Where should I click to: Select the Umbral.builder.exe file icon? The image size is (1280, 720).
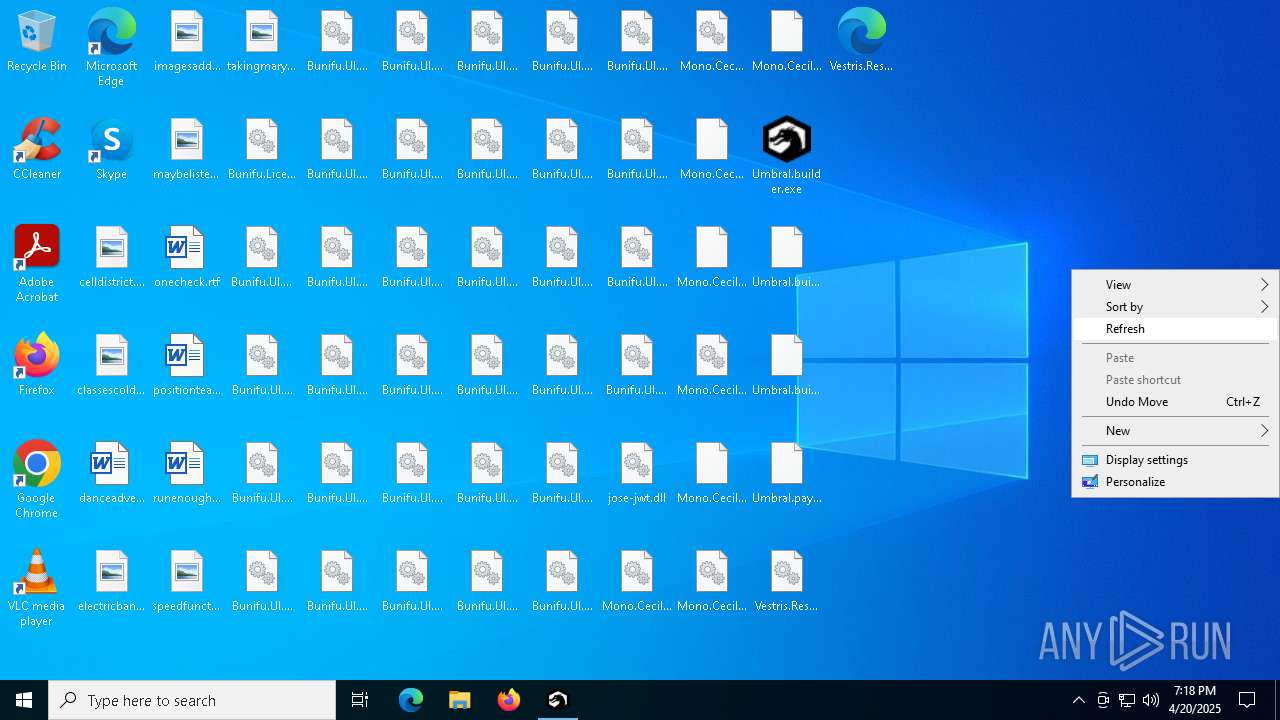click(786, 155)
